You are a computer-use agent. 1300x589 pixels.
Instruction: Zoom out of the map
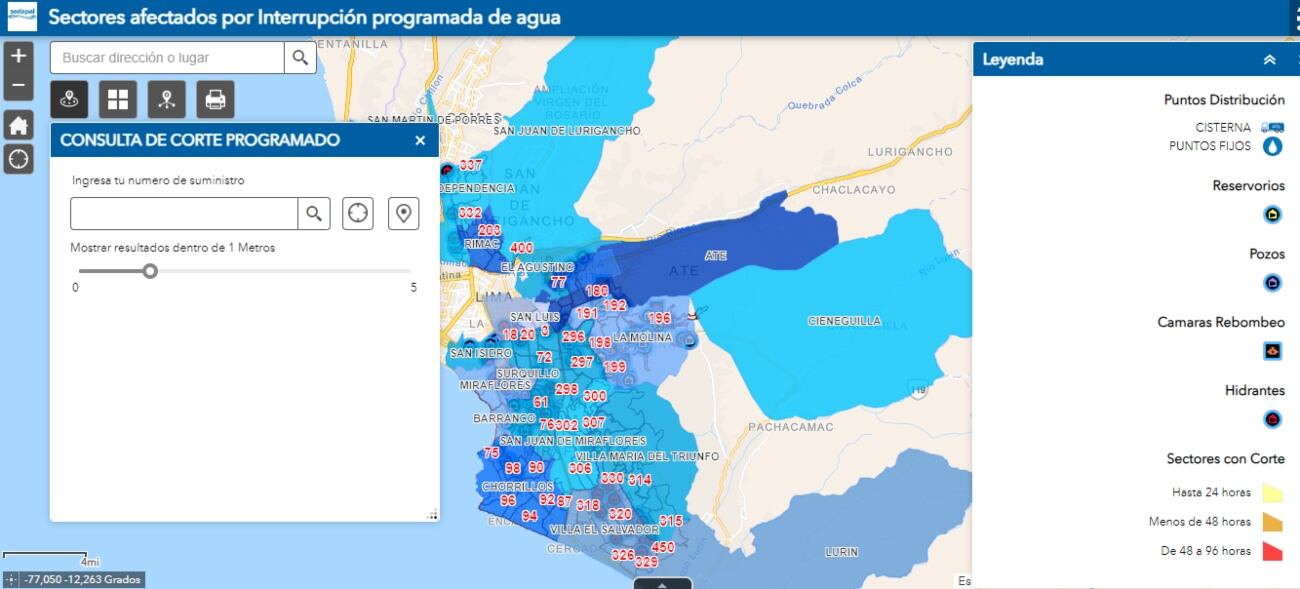click(x=18, y=86)
